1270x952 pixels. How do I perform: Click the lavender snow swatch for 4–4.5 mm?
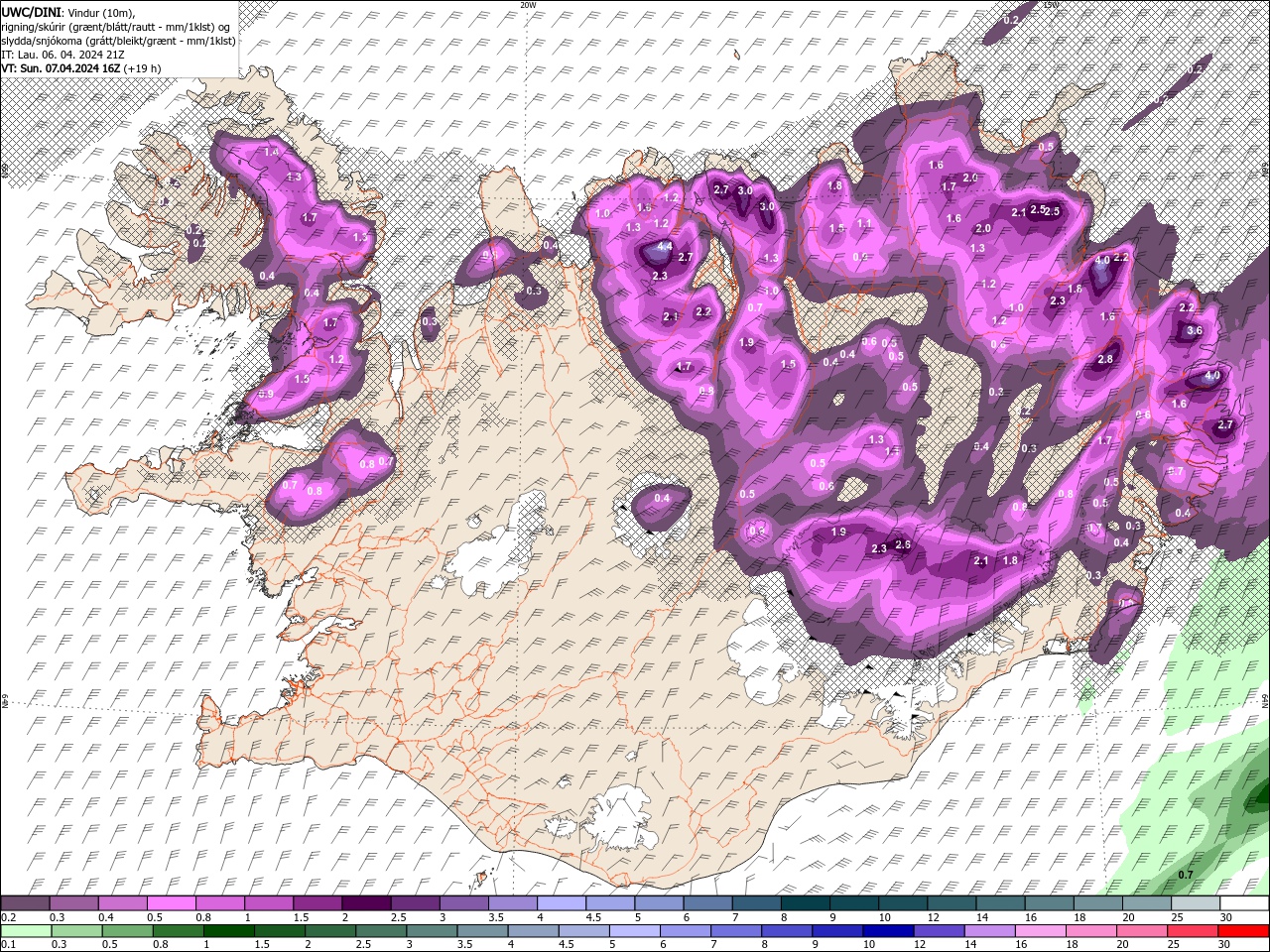pos(562,903)
